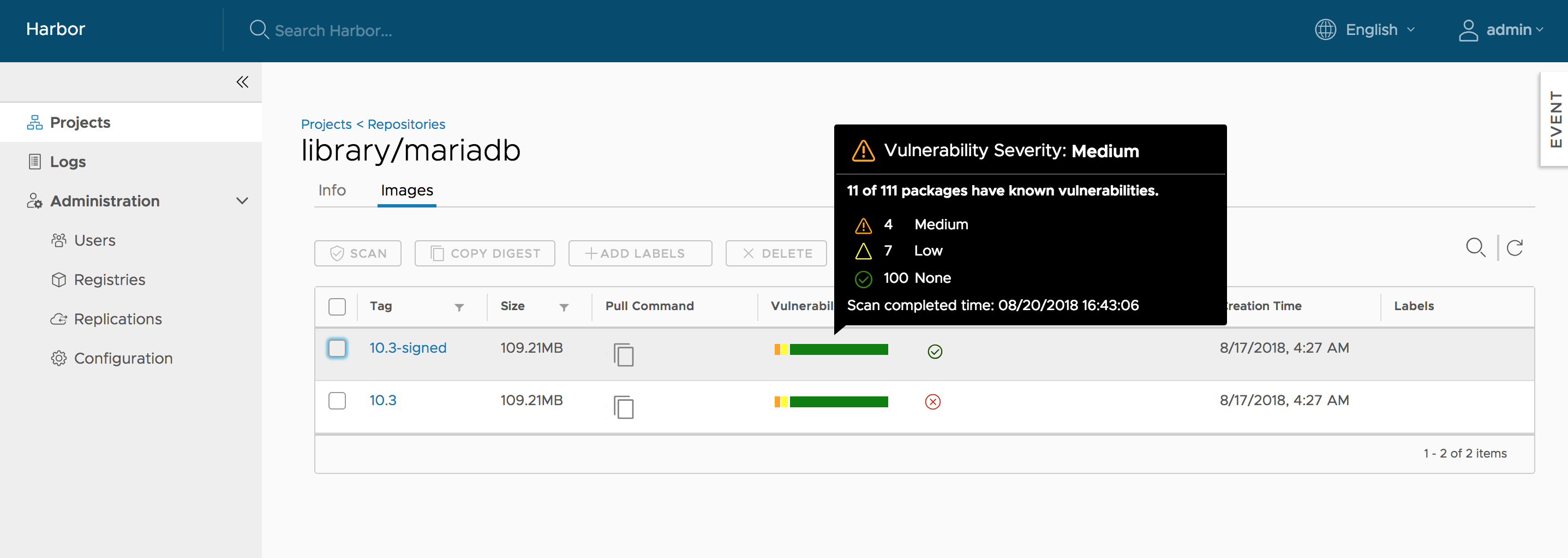Copy pull command for 10.3-signed tag

click(623, 354)
